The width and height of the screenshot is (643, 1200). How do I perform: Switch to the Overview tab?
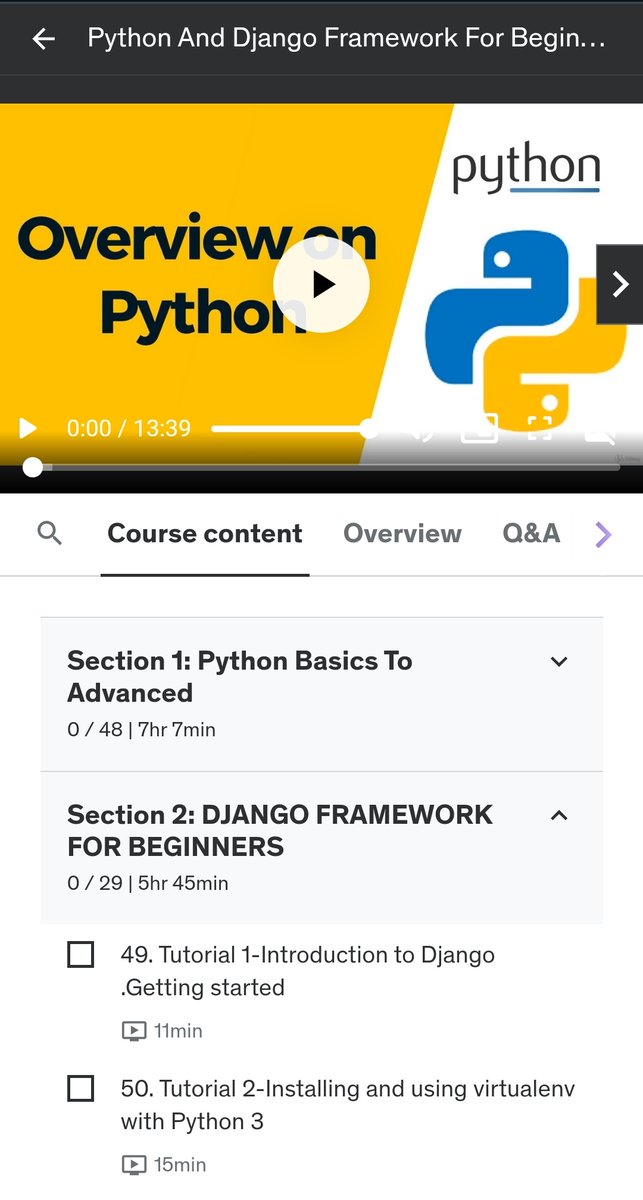coord(402,534)
